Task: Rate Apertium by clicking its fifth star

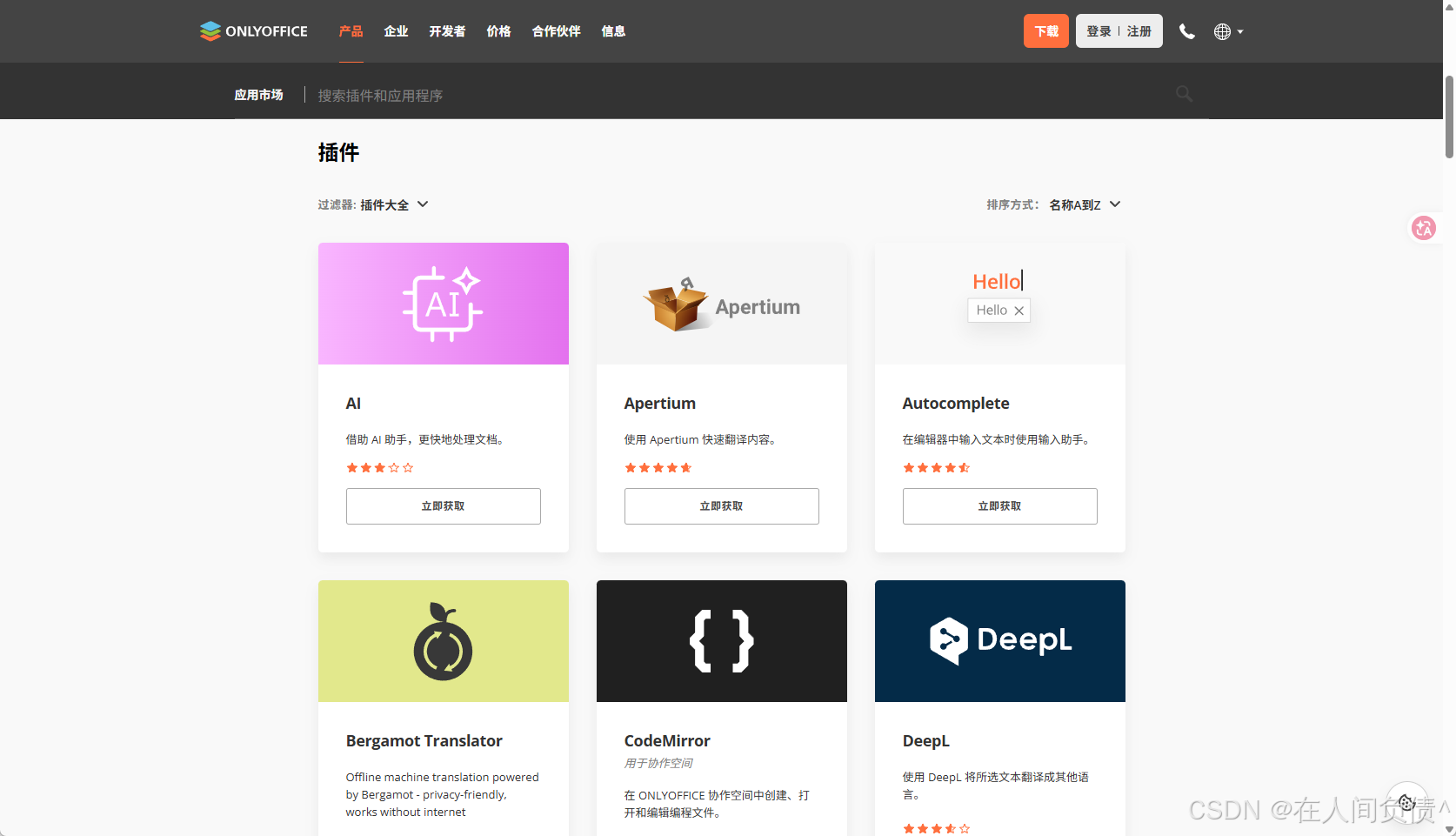Action: (x=686, y=467)
